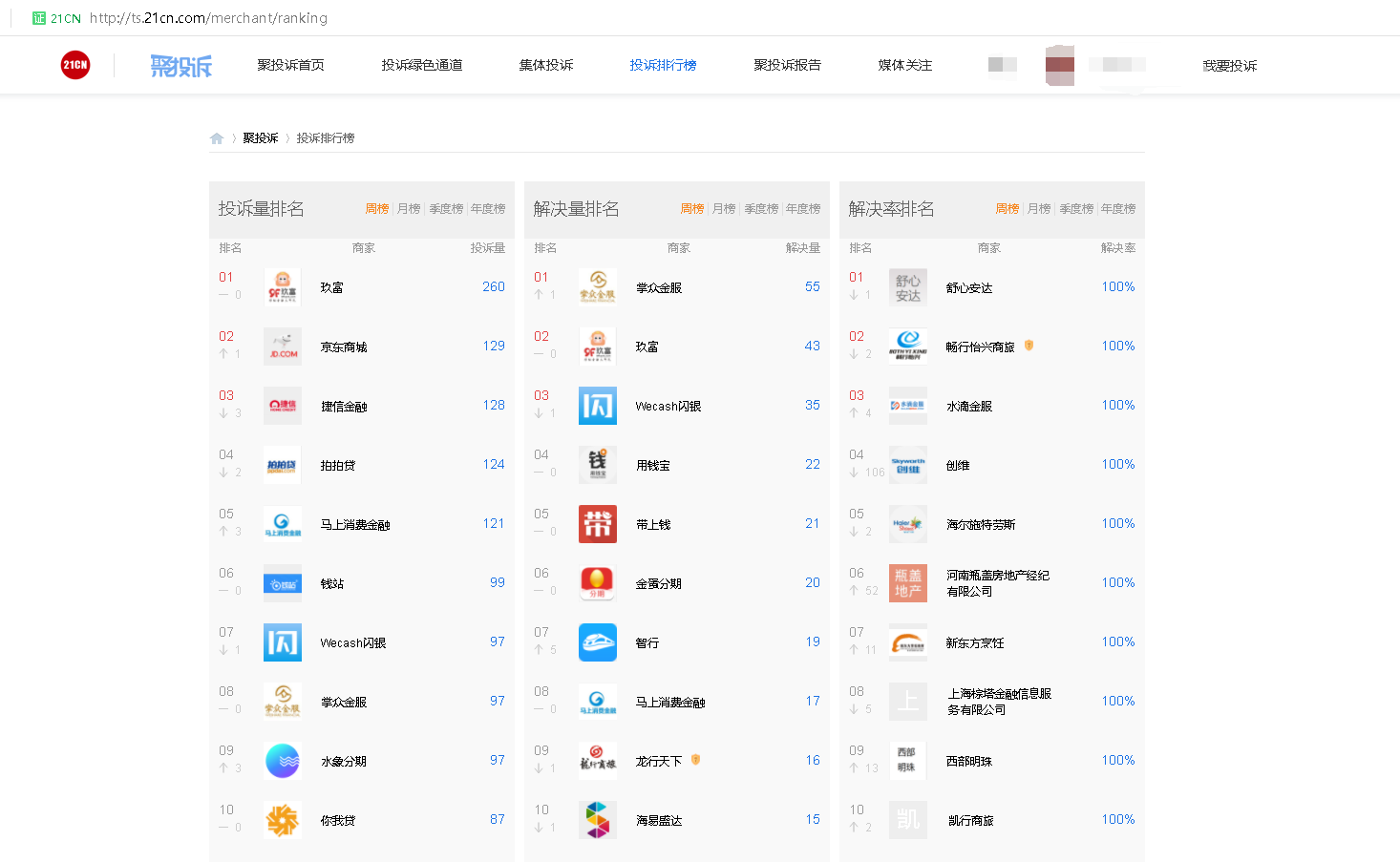Click the 舒心安达 logo
The height and width of the screenshot is (862, 1400).
click(x=908, y=287)
